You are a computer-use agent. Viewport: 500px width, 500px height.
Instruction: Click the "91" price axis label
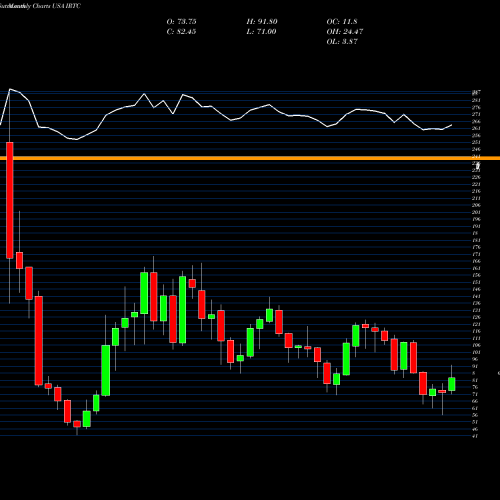(x=475, y=366)
